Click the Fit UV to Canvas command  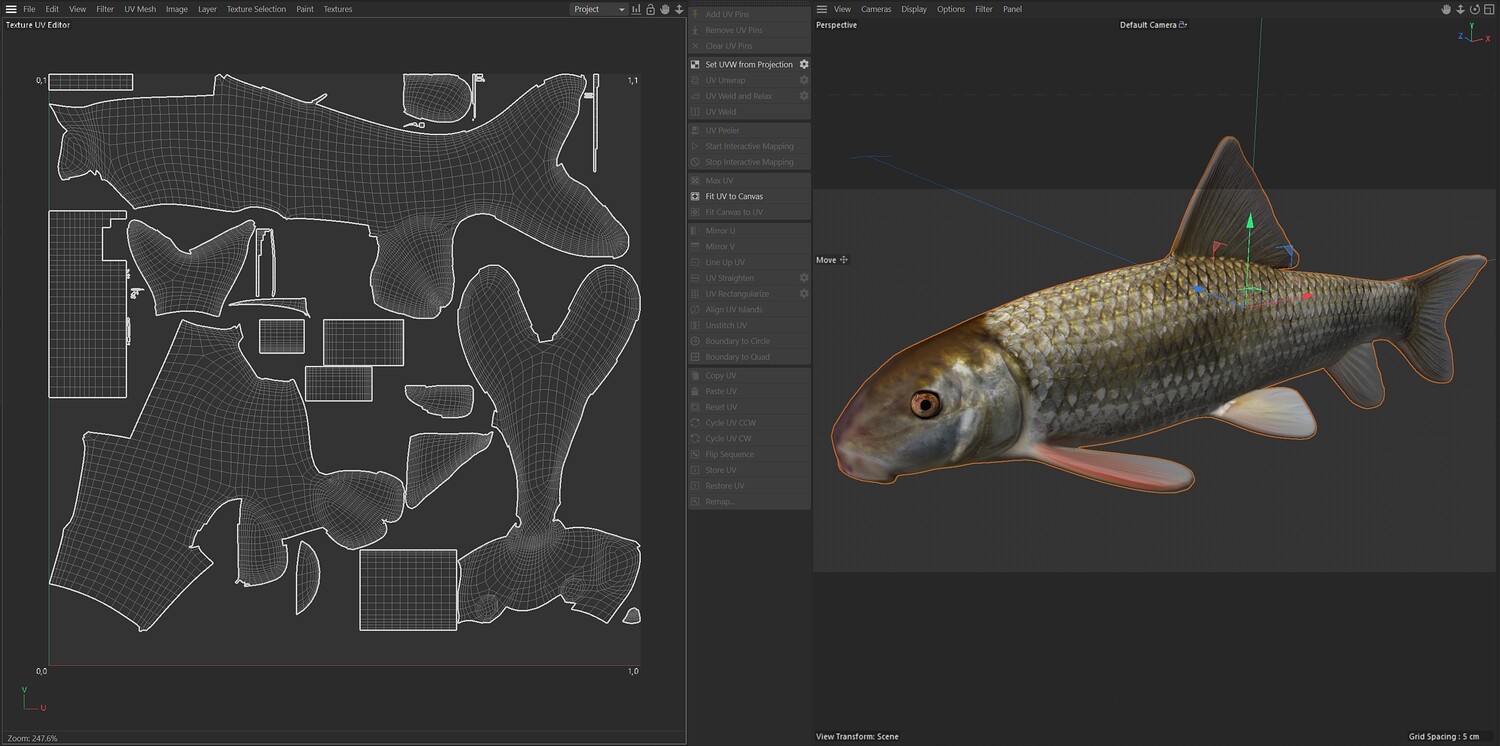click(749, 196)
